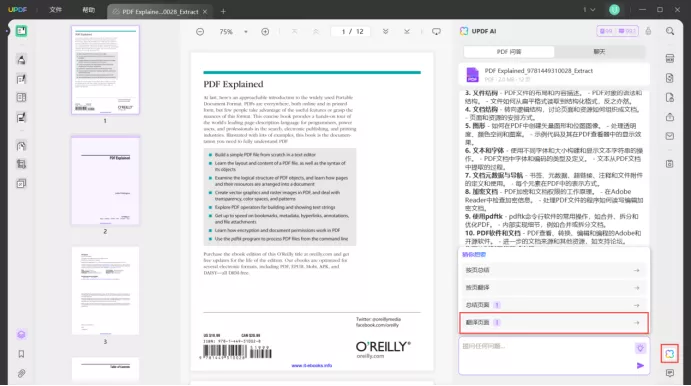This screenshot has width=691, height=386.
Task: Open the Organize Pages tool
Action: pyautogui.click(x=21, y=145)
